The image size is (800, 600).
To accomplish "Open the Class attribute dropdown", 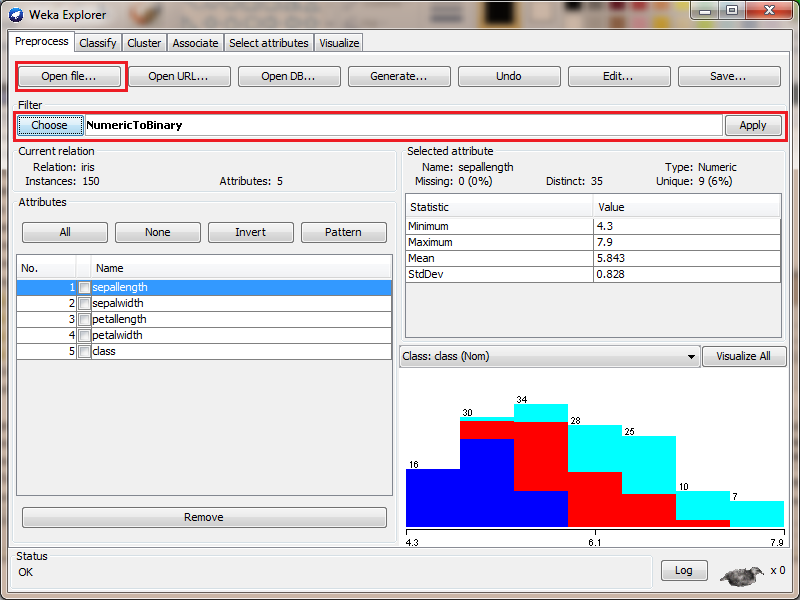I will (x=549, y=356).
